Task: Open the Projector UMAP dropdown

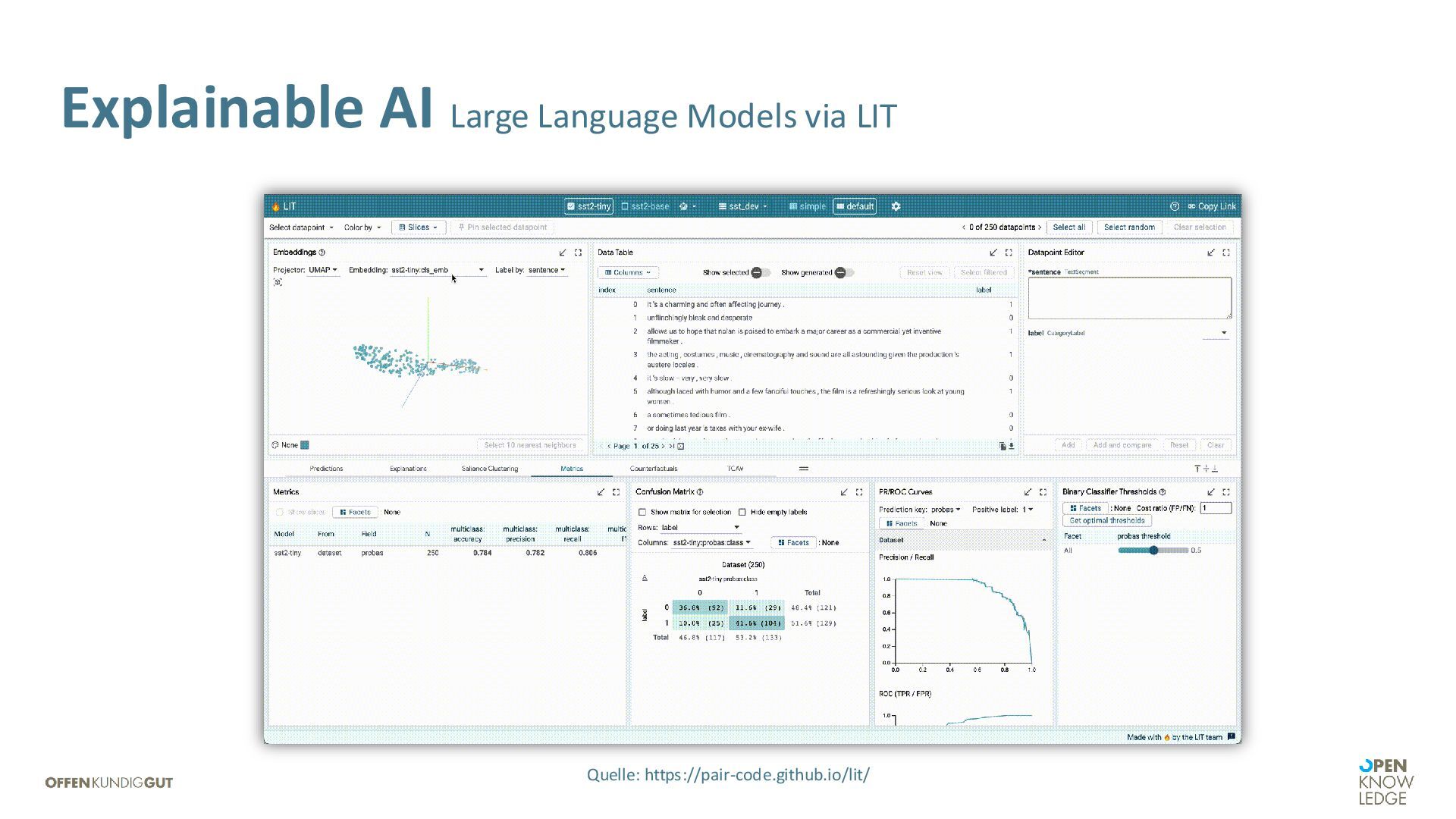Action: coord(323,270)
